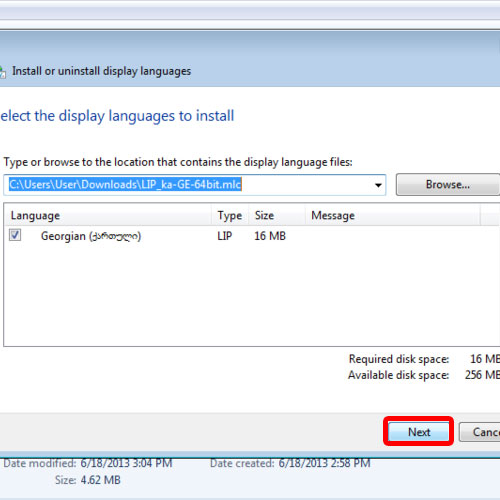Viewport: 500px width, 500px height.
Task: Uncheck the Georgian language checkbox
Action: 15,235
